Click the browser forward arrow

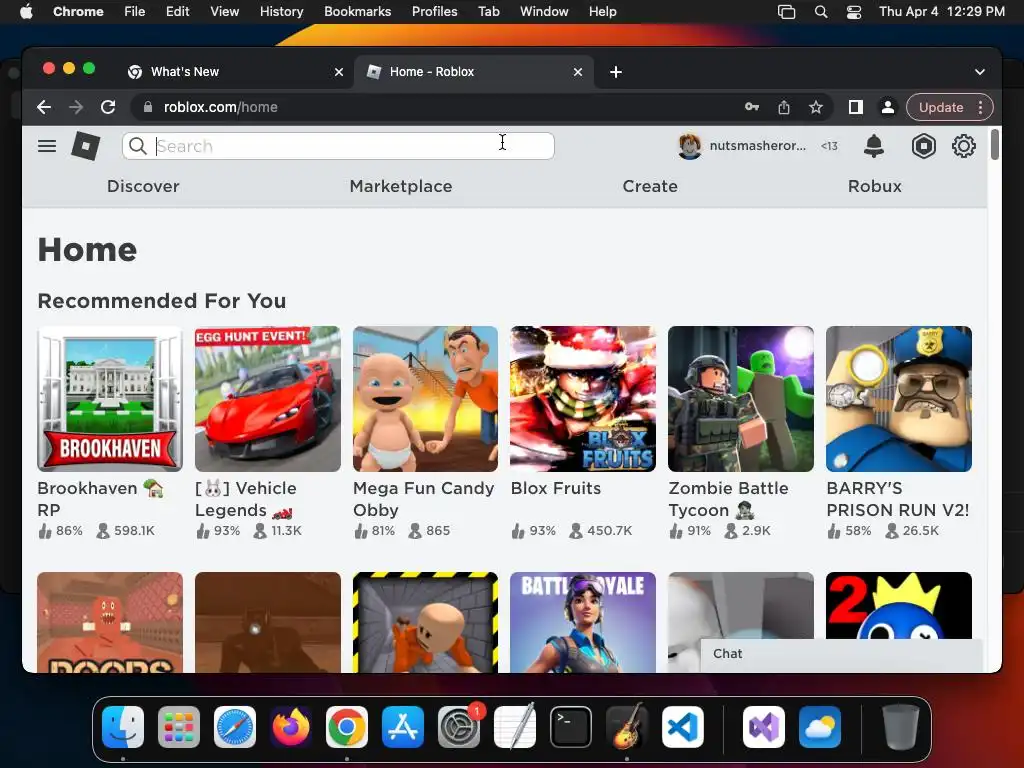76,107
